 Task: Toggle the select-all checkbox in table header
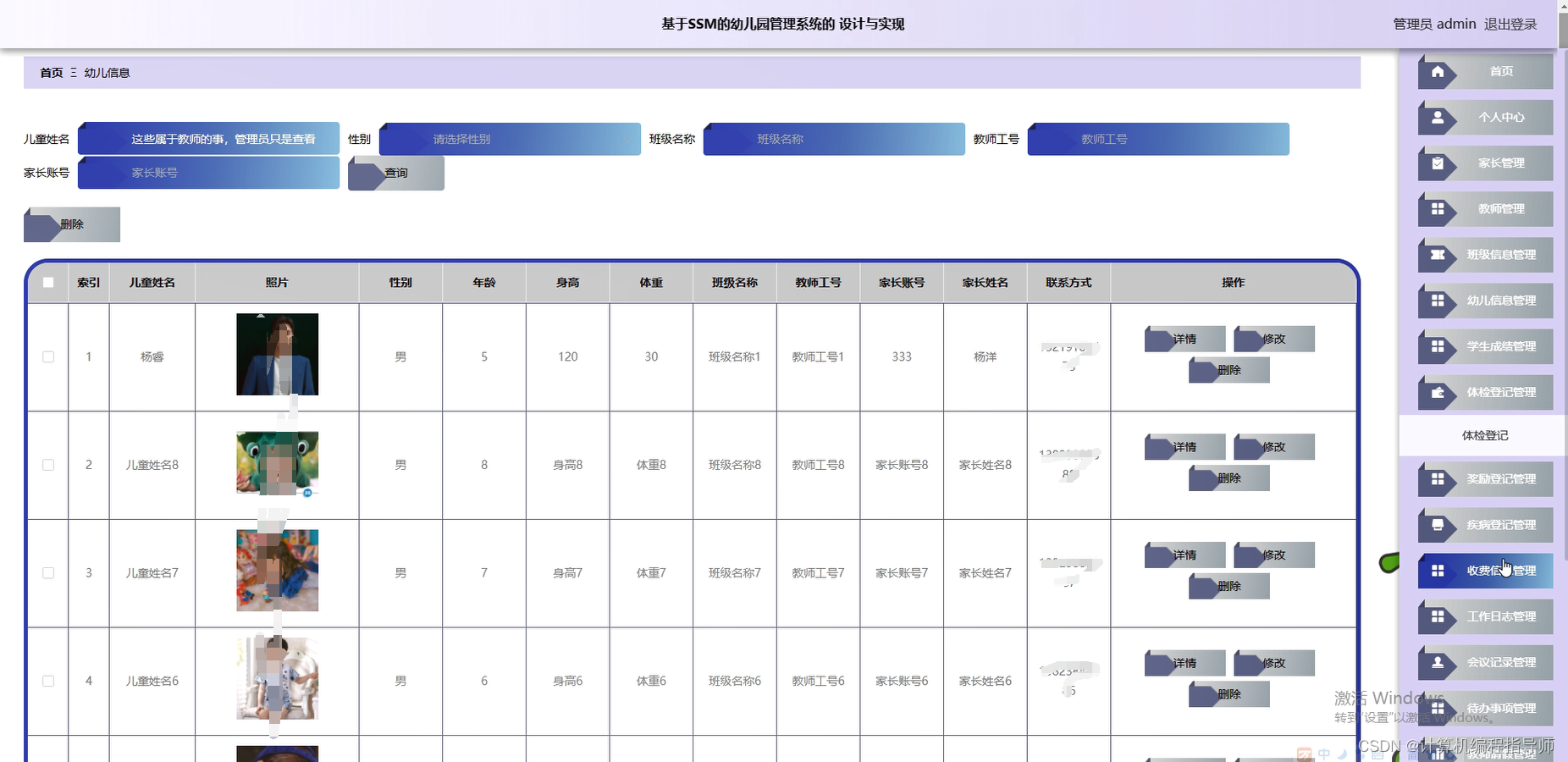48,283
